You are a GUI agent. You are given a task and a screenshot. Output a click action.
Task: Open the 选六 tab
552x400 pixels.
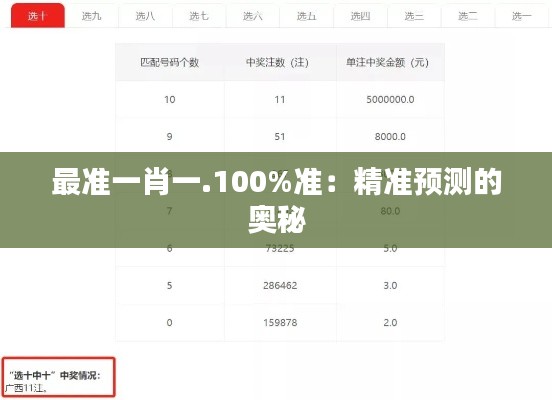253,16
